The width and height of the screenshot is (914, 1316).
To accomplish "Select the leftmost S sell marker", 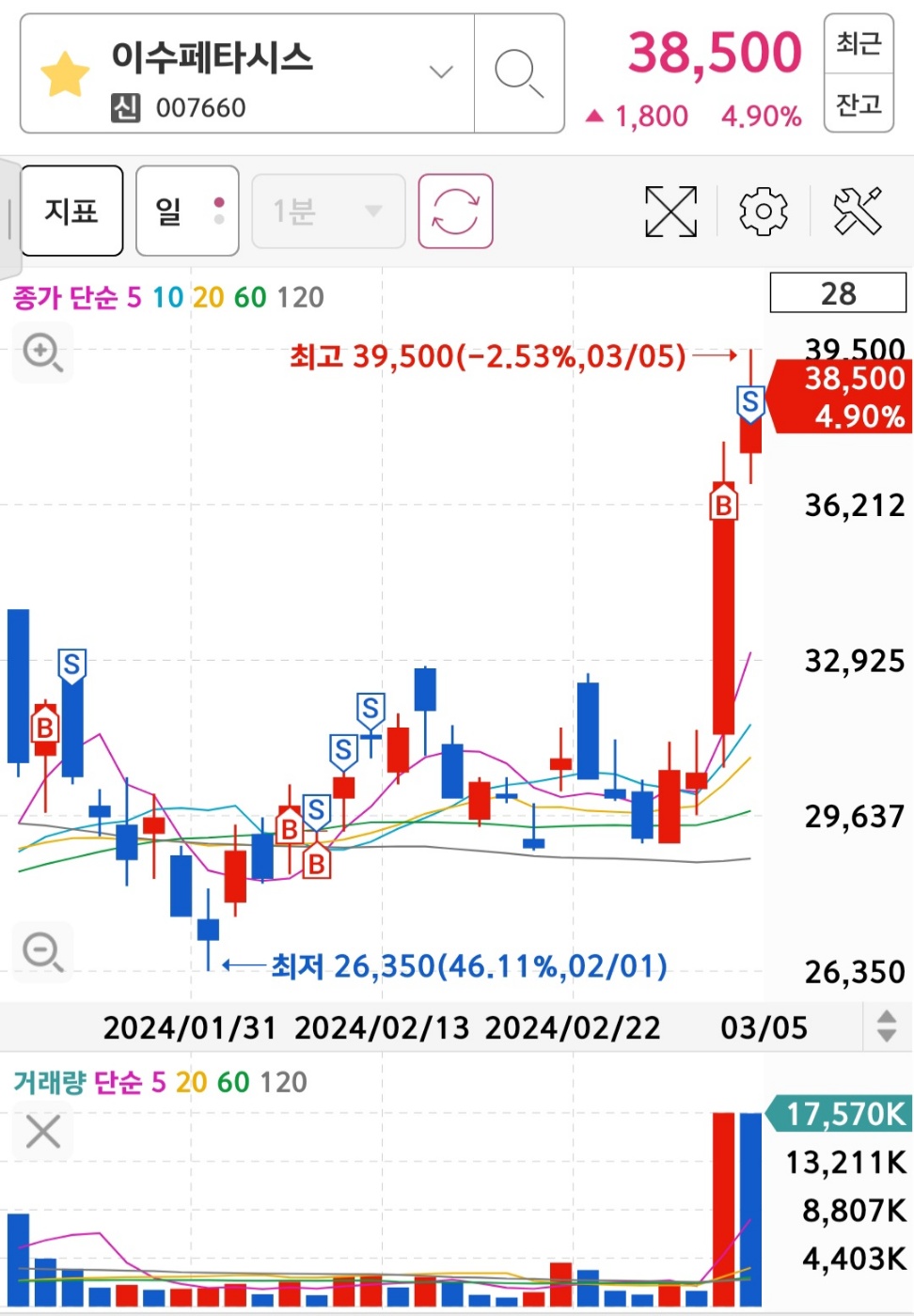I will pos(71,666).
